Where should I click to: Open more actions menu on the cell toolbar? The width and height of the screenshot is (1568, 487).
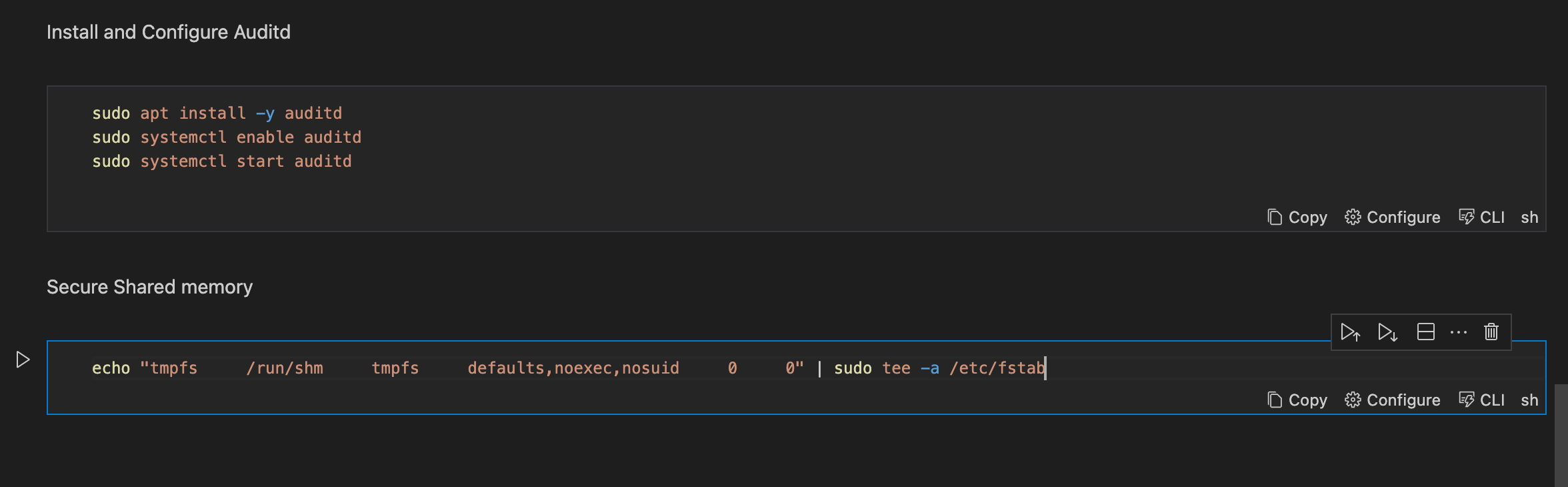(1459, 332)
